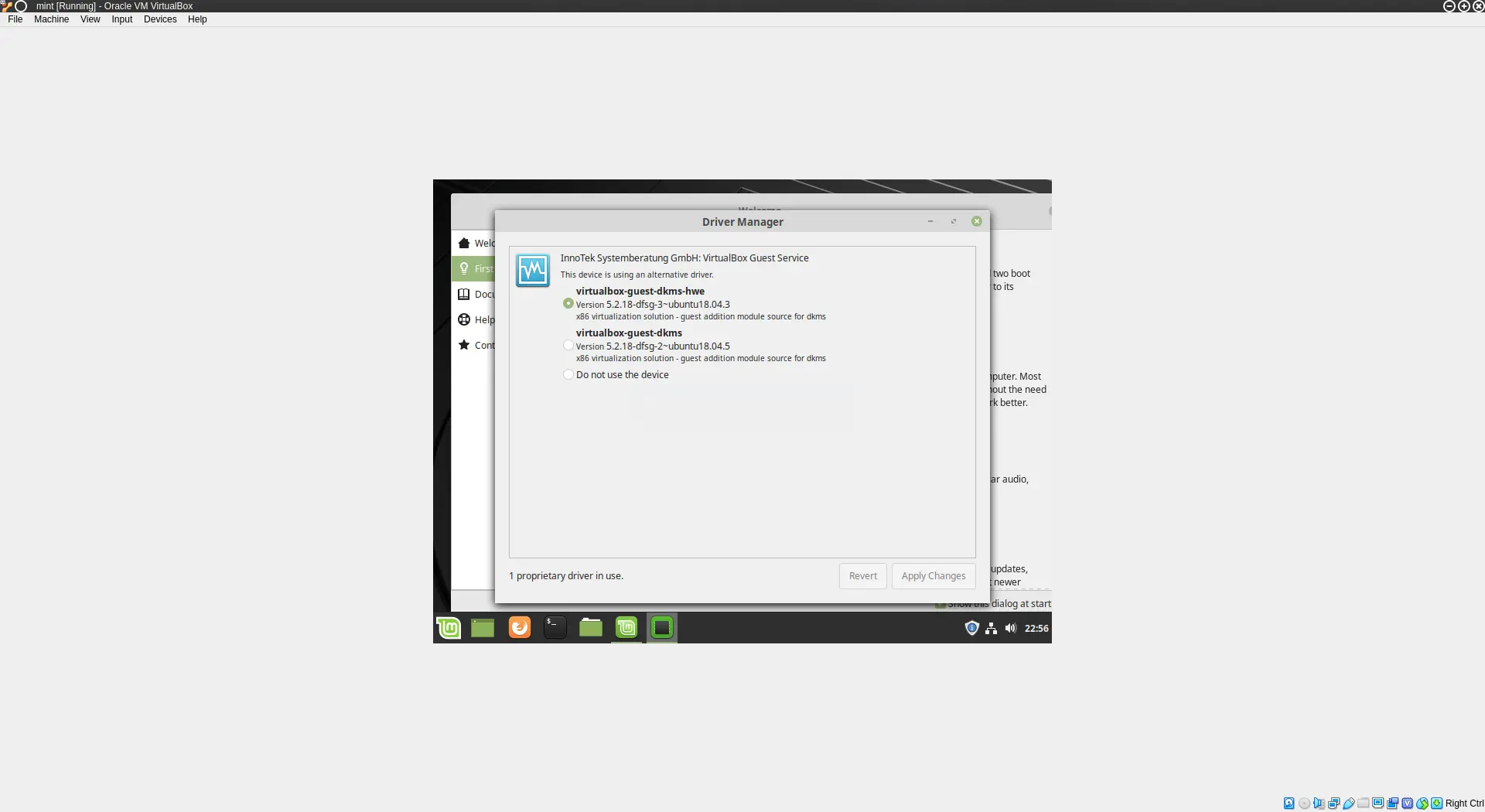Click the Right Ctrl host key label
This screenshot has width=1485, height=812.
(1464, 803)
